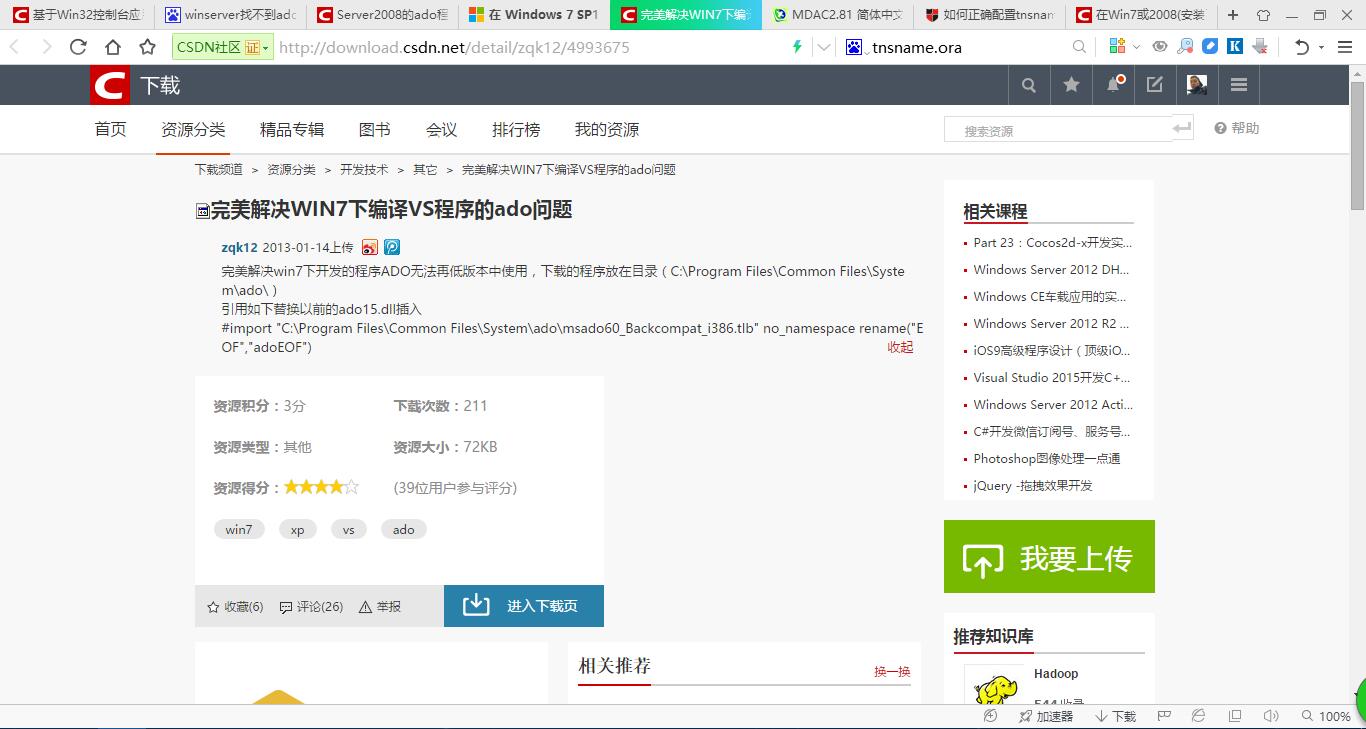1366x729 pixels.
Task: Click the blue K extension icon
Action: (x=1235, y=47)
